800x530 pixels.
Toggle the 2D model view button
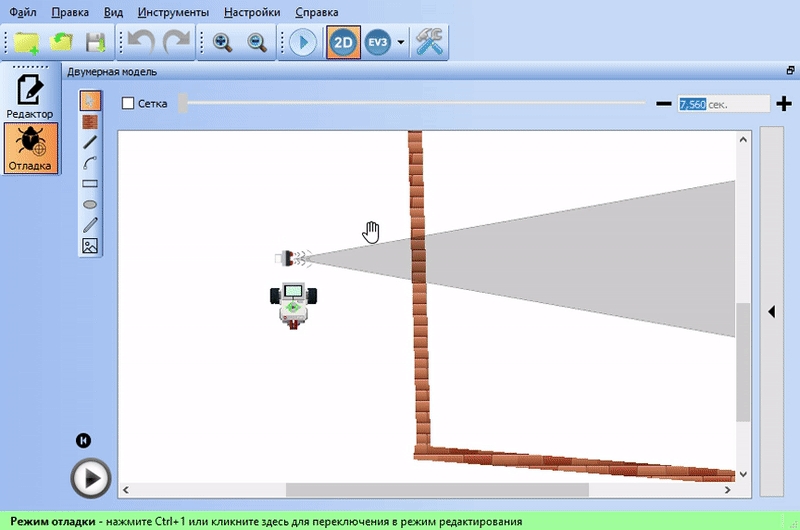[x=343, y=42]
